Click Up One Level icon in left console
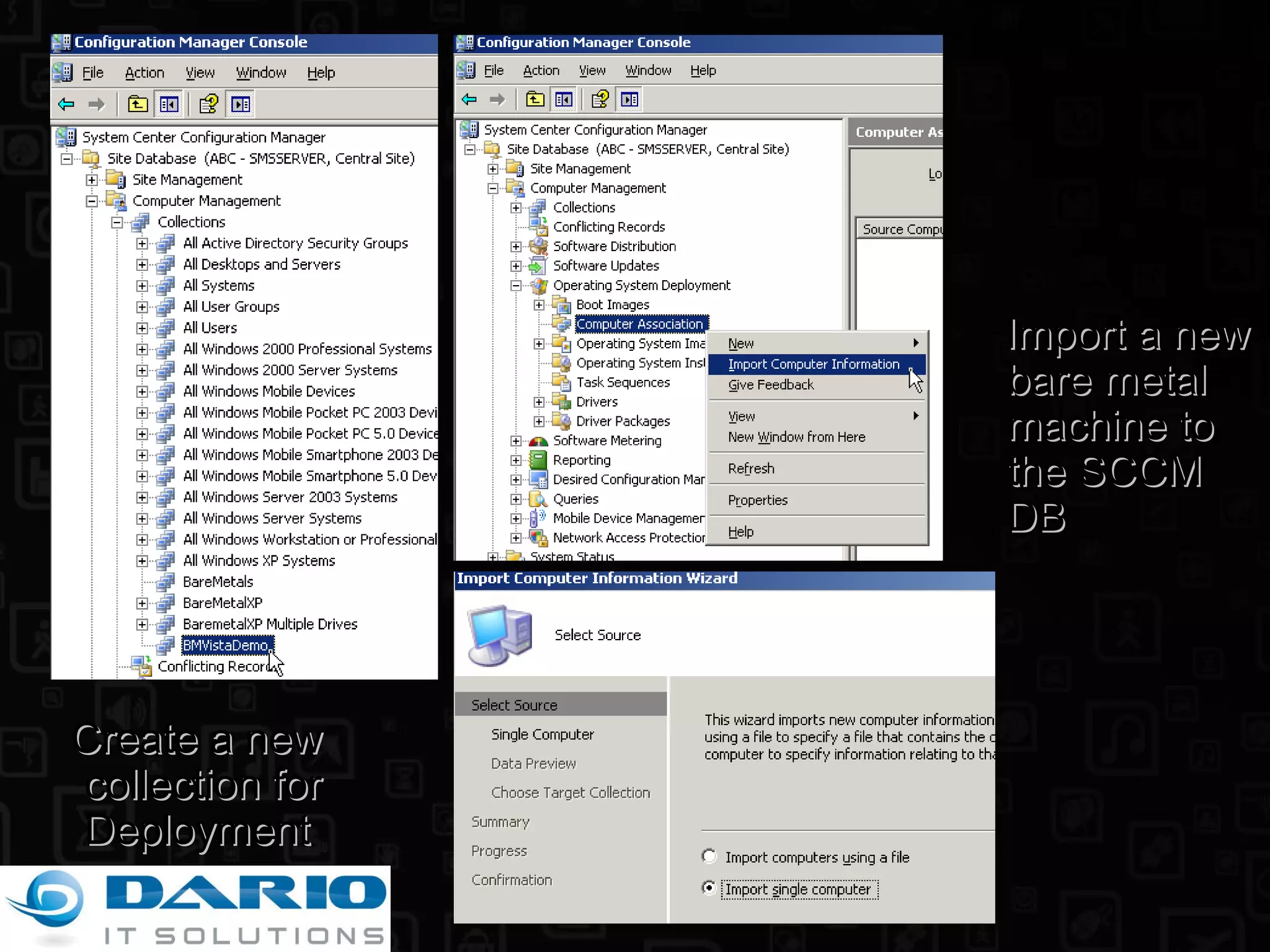The width and height of the screenshot is (1270, 952). (138, 104)
